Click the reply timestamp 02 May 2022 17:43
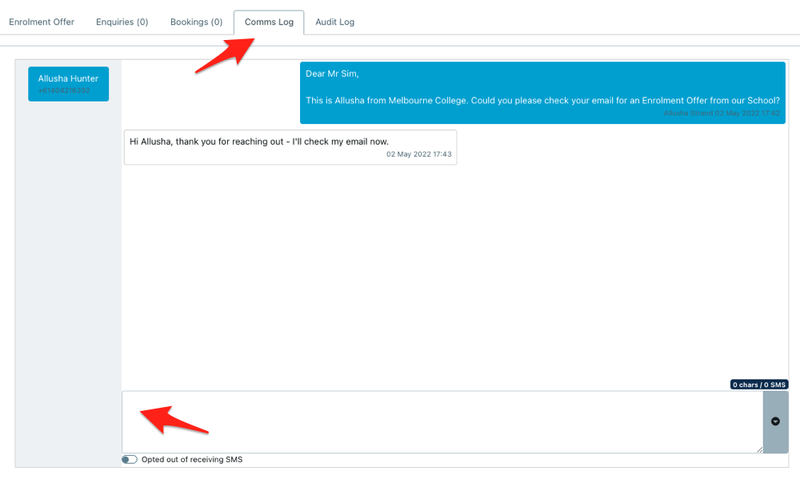This screenshot has height=479, width=800. click(x=419, y=155)
